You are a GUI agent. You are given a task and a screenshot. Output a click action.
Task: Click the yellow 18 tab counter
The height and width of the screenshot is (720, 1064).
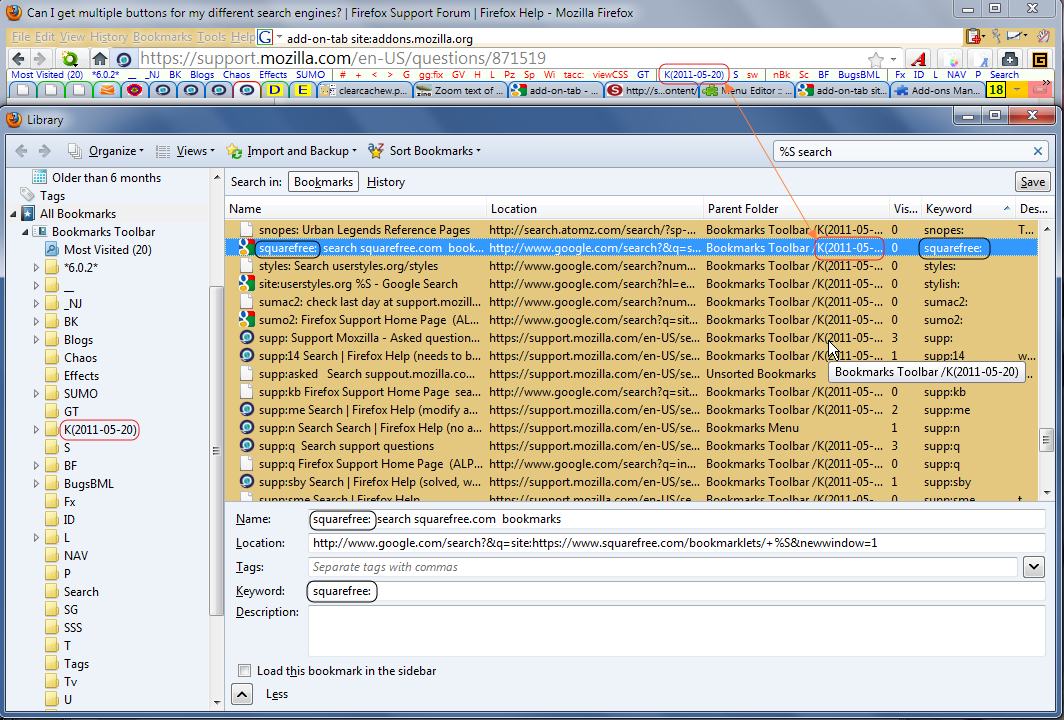[x=995, y=90]
